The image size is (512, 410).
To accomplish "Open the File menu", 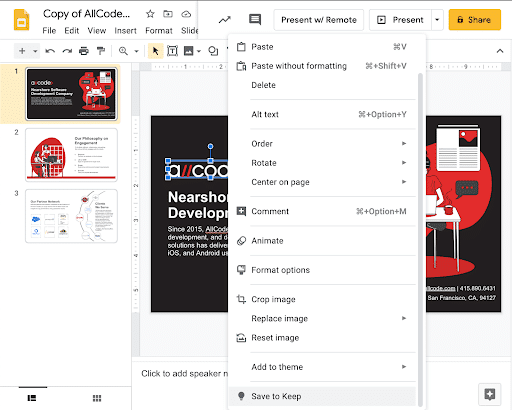I will pyautogui.click(x=49, y=31).
